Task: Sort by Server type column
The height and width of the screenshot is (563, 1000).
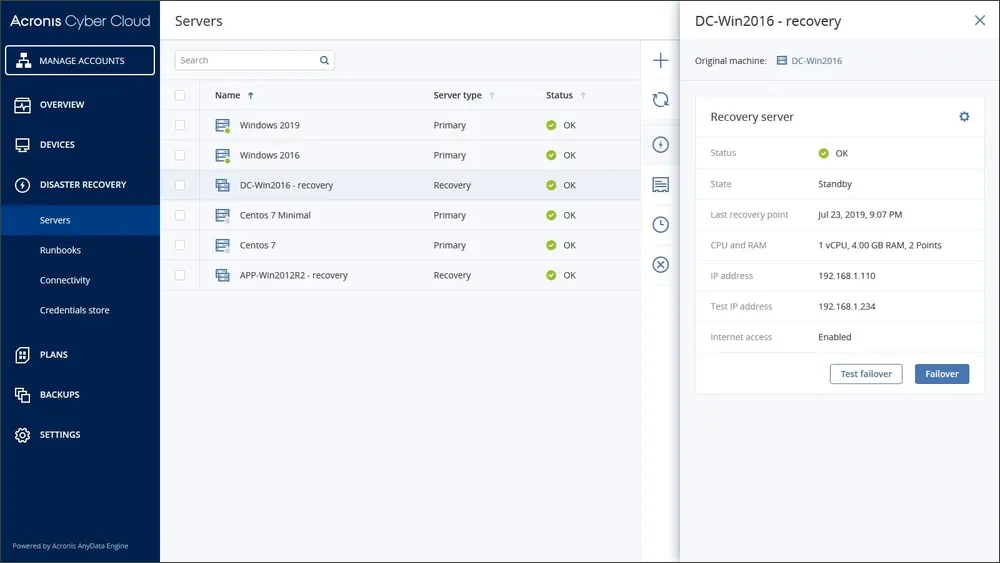Action: pos(457,96)
